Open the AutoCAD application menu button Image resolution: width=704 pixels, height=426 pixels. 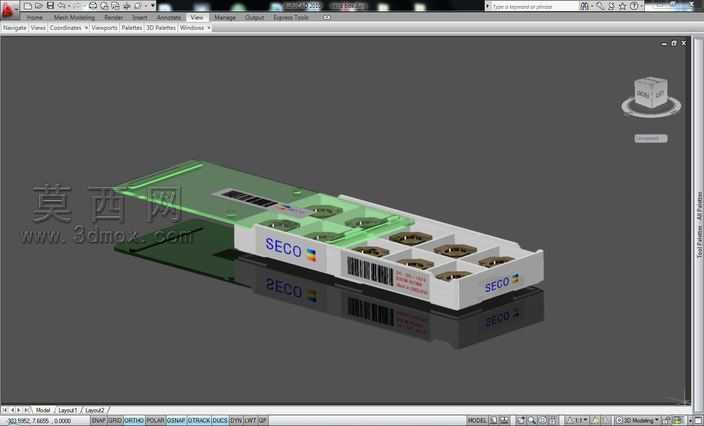pos(9,9)
